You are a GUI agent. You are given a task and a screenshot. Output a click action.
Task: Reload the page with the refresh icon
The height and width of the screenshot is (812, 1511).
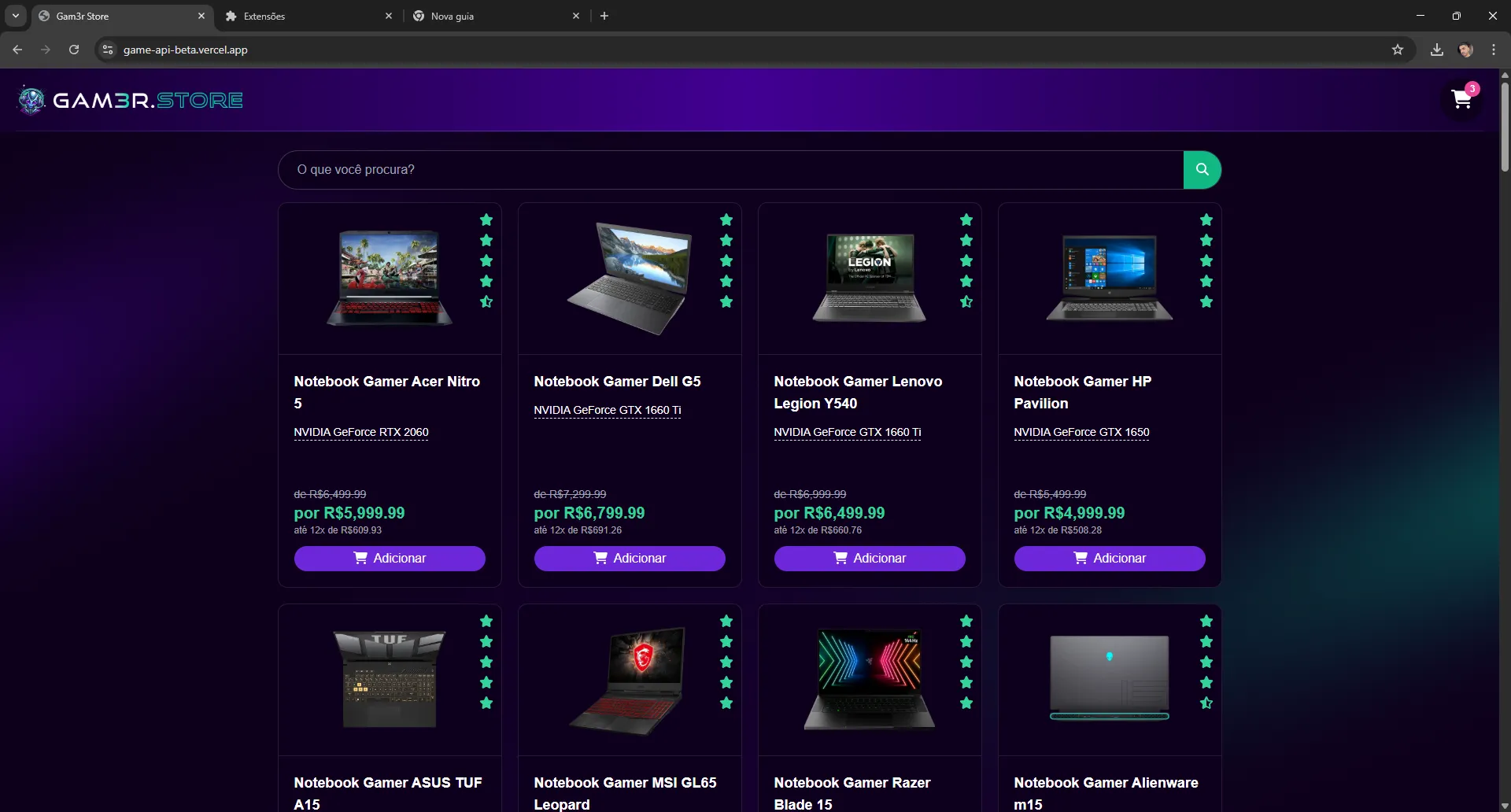click(x=74, y=50)
